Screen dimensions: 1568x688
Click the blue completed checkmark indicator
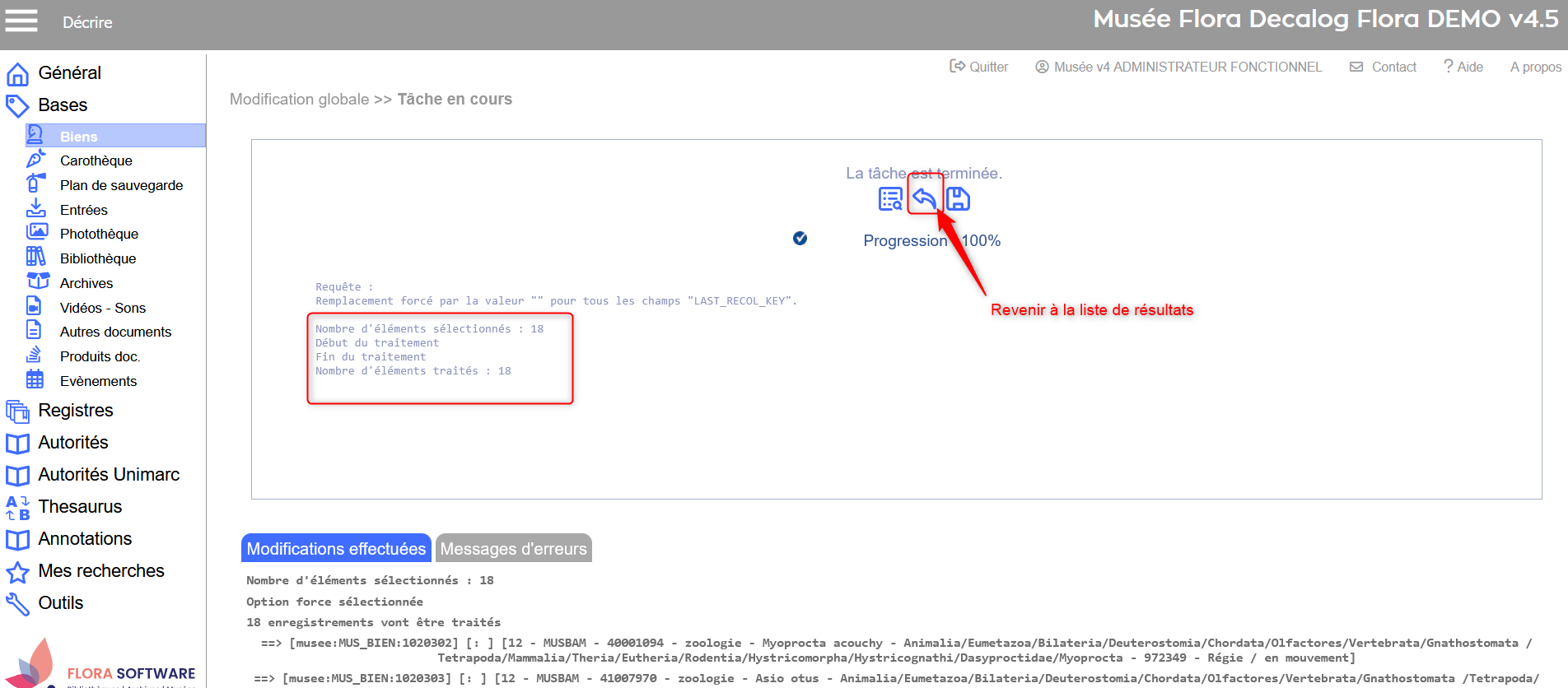pos(800,239)
